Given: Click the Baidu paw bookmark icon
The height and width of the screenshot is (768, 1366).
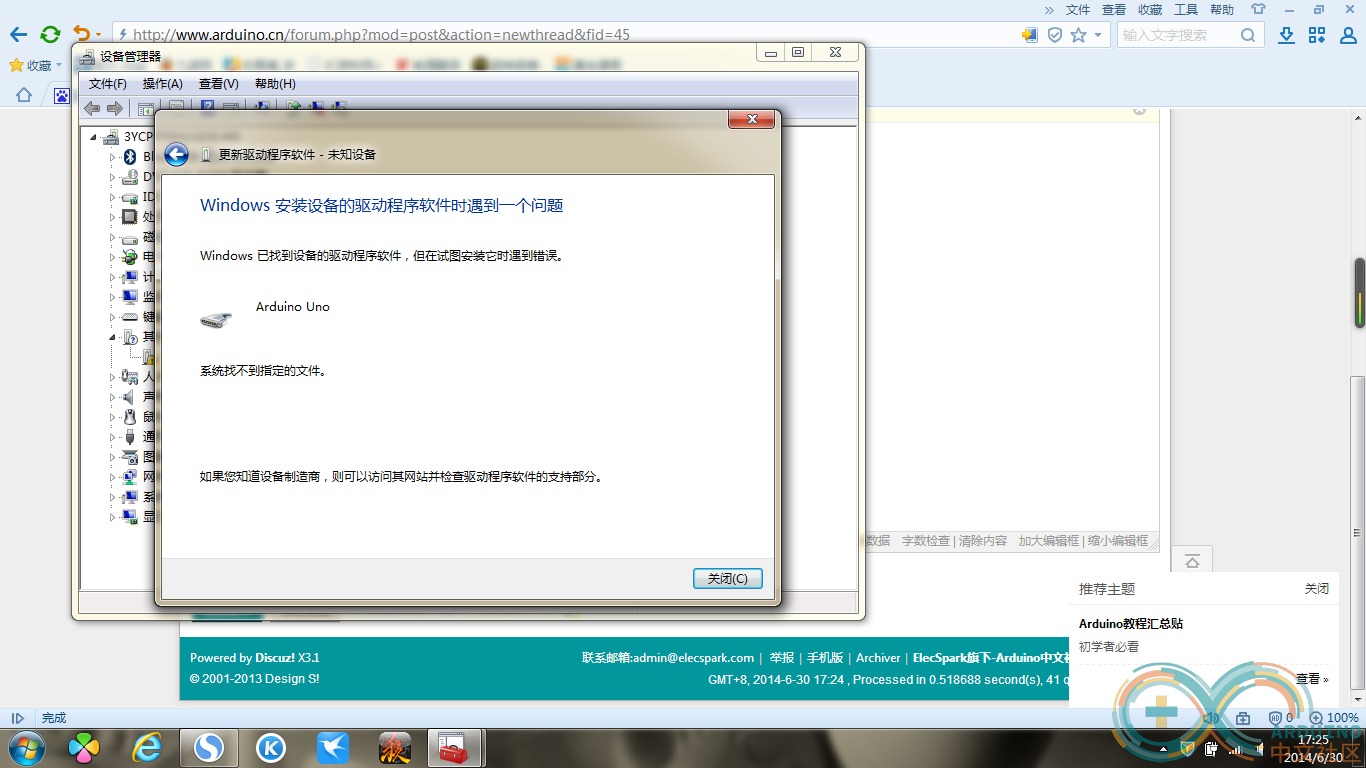Looking at the screenshot, I should (62, 95).
